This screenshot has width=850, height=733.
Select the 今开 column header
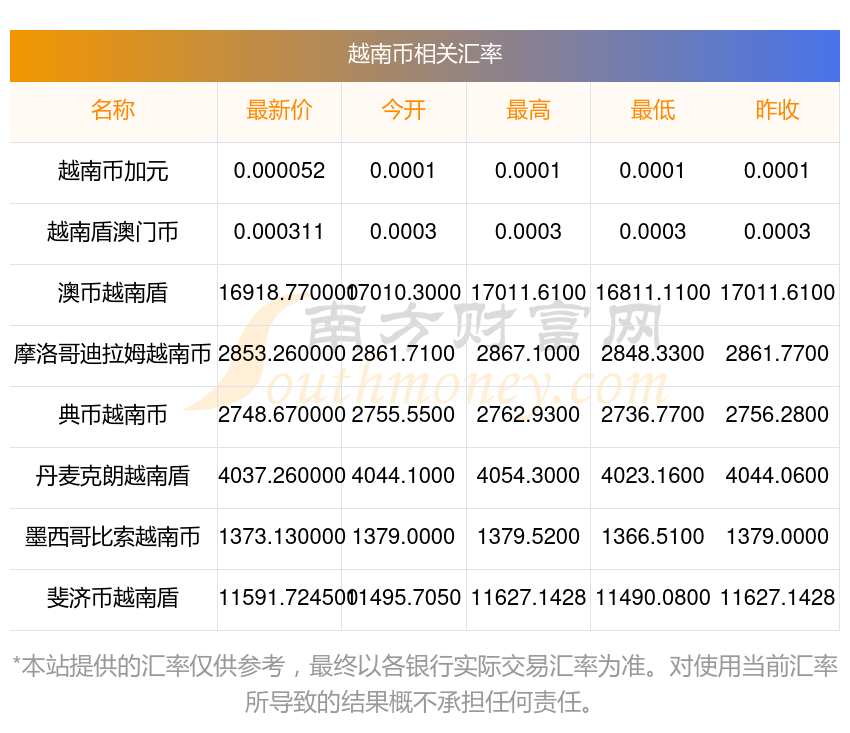(x=403, y=110)
